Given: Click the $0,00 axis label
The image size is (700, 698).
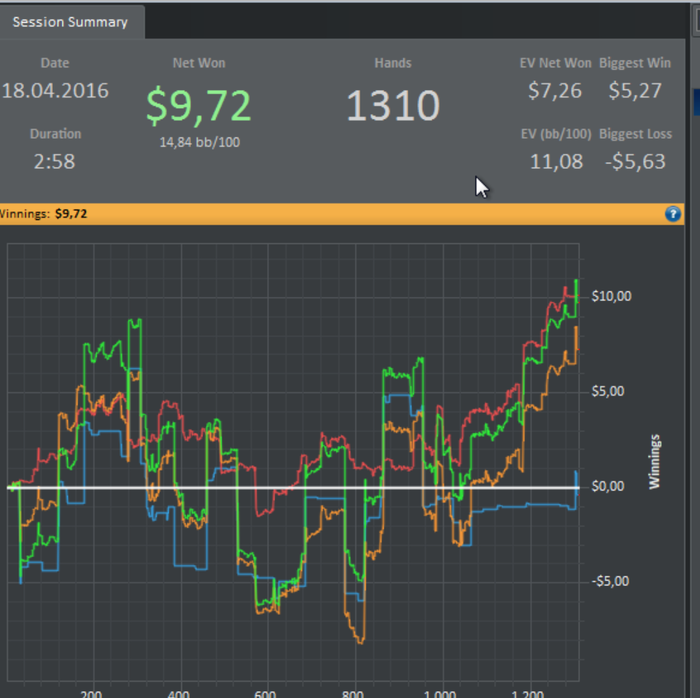Looking at the screenshot, I should 608,486.
